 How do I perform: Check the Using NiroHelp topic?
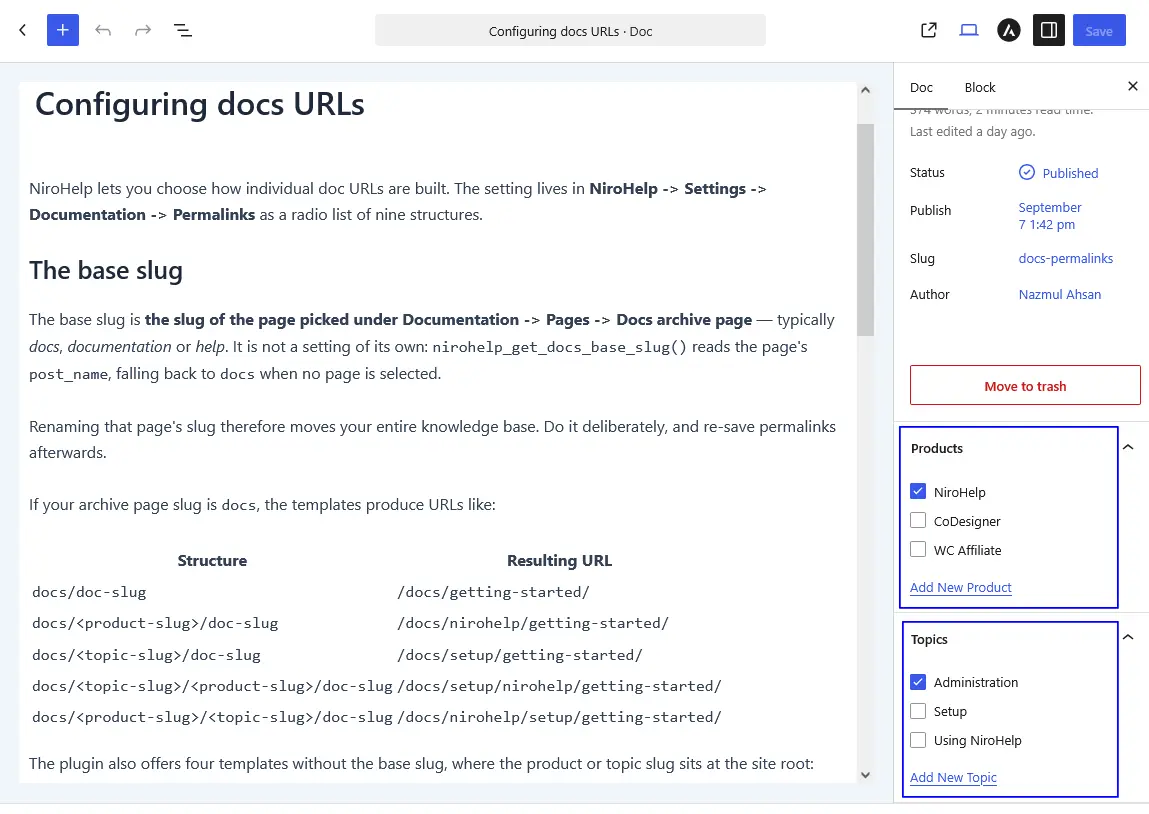[918, 740]
